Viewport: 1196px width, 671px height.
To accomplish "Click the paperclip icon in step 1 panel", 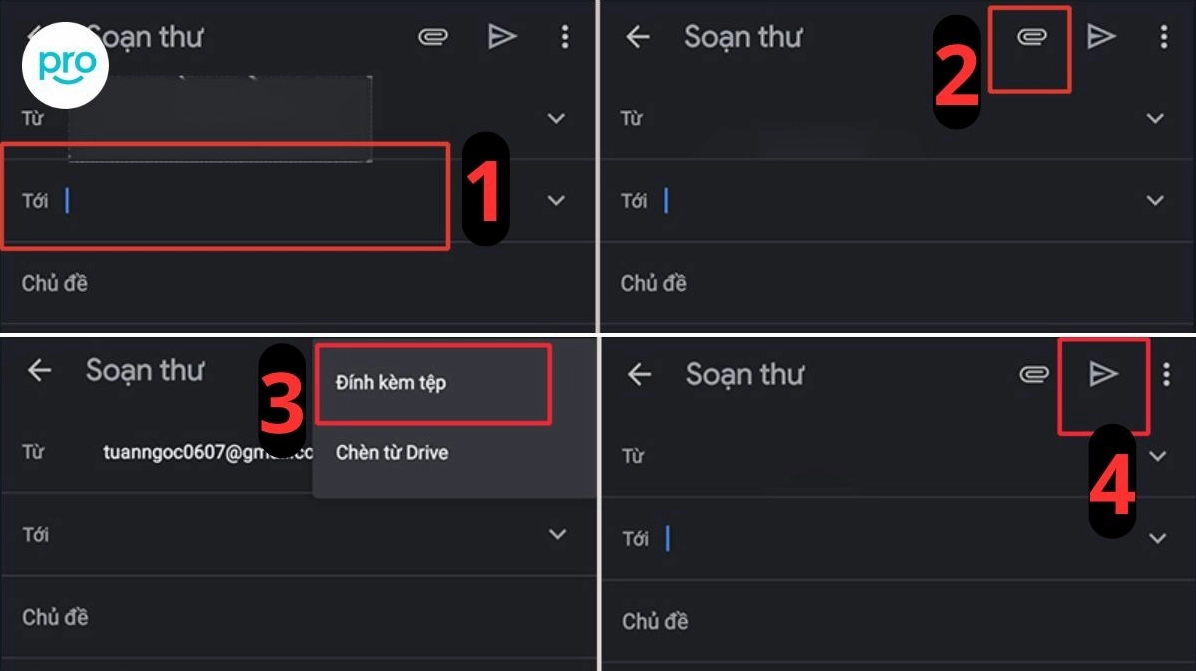I will click(x=432, y=37).
